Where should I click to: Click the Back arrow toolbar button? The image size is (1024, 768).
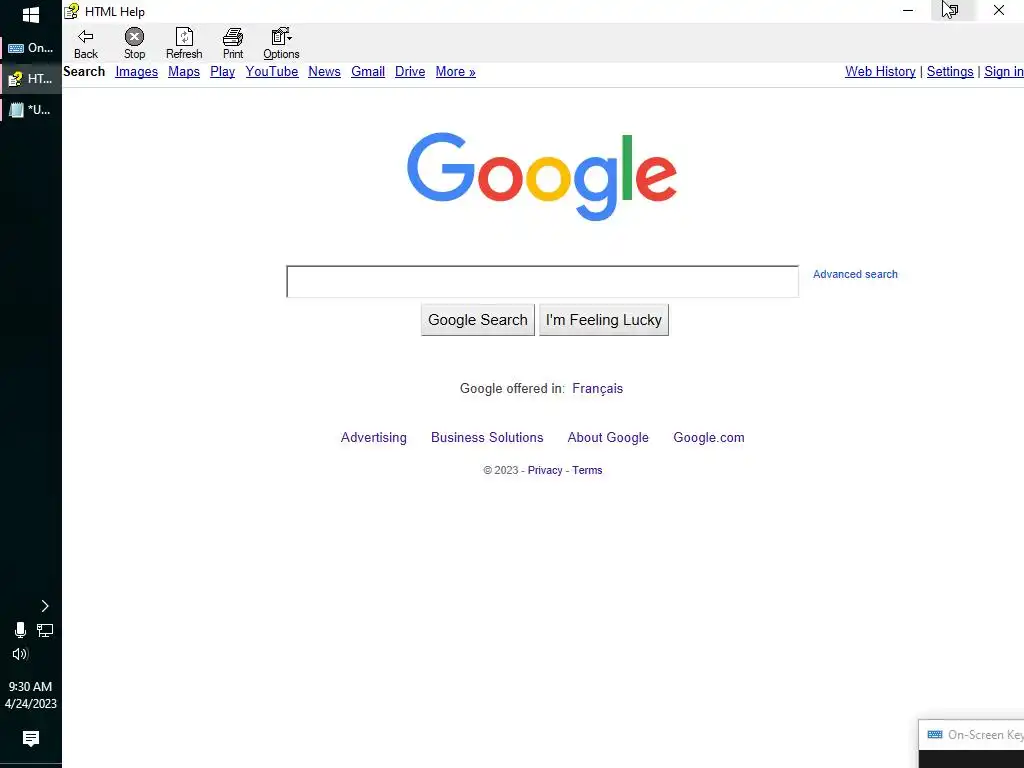point(86,44)
